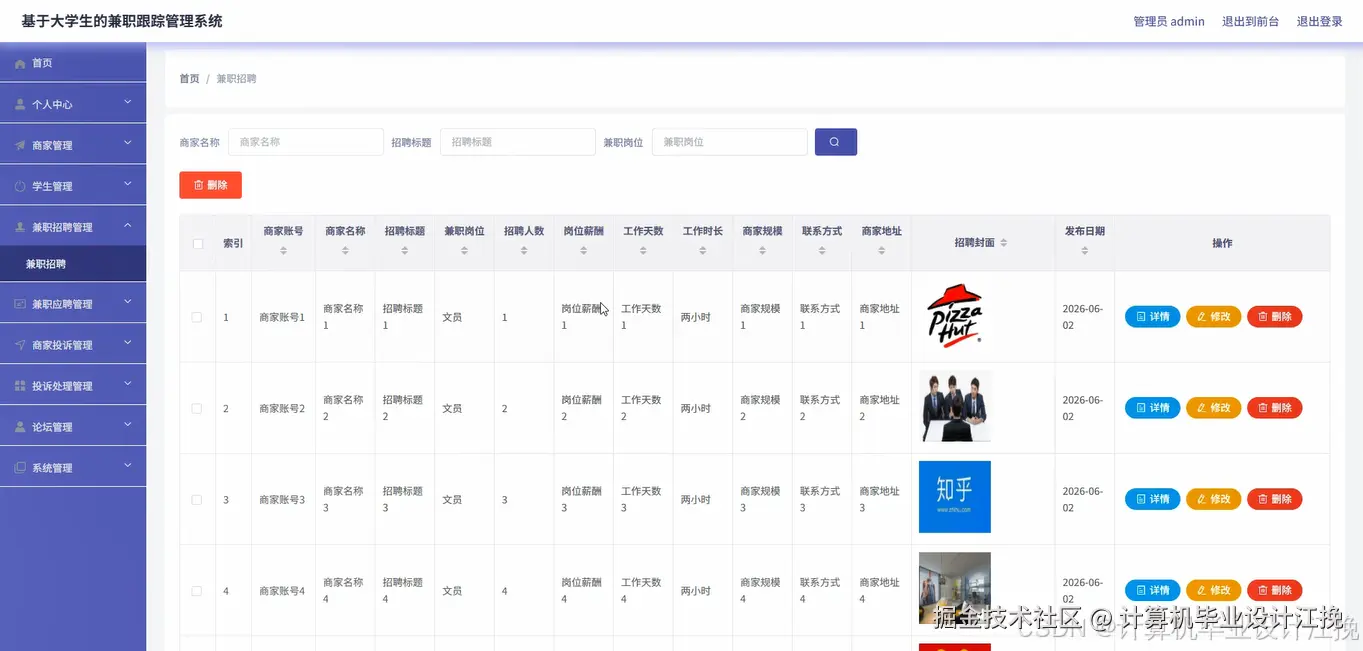Expand 商家投诉管理 menu chevron

pos(128,343)
